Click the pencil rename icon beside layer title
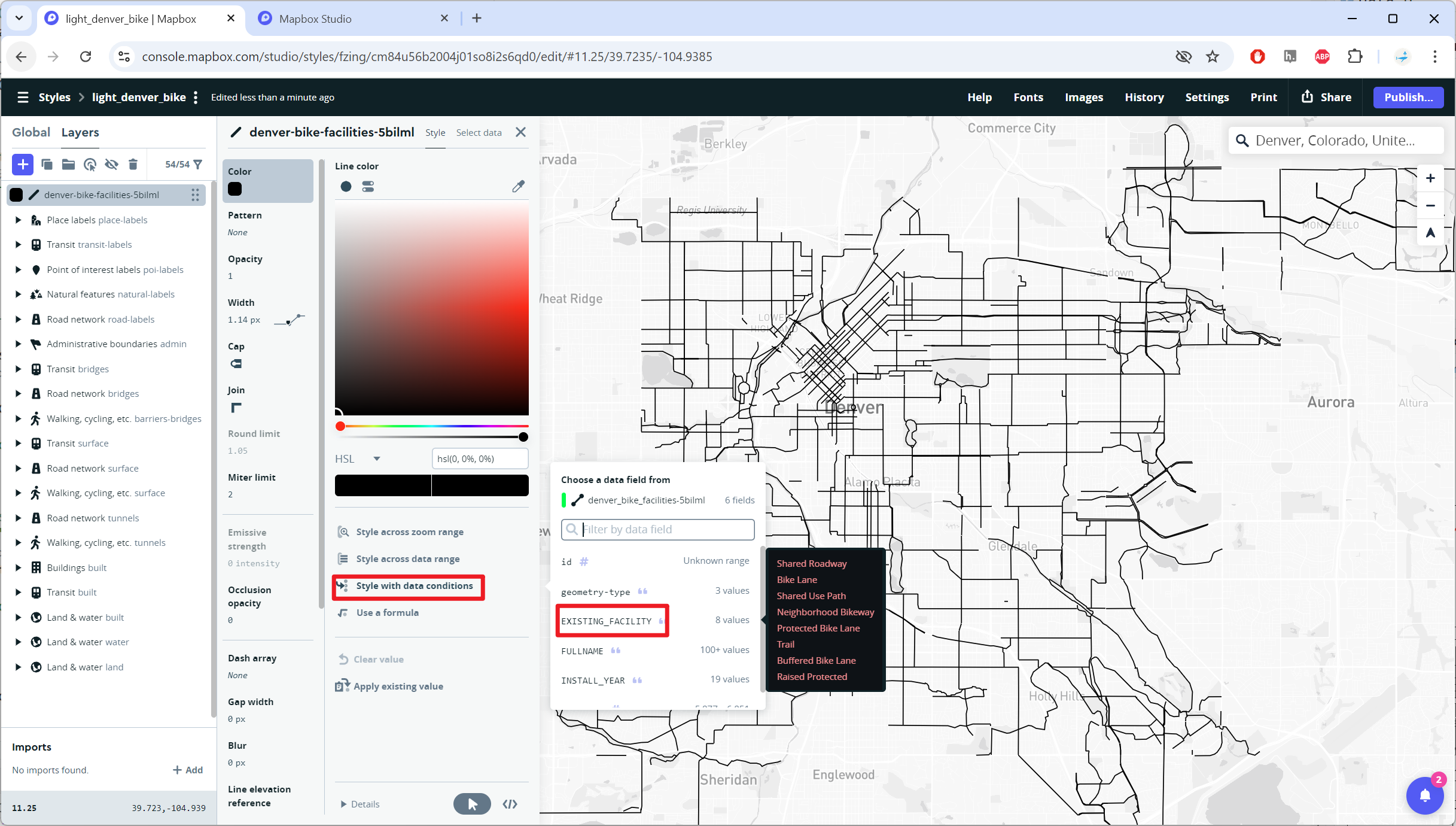The height and width of the screenshot is (826, 1456). [x=236, y=132]
